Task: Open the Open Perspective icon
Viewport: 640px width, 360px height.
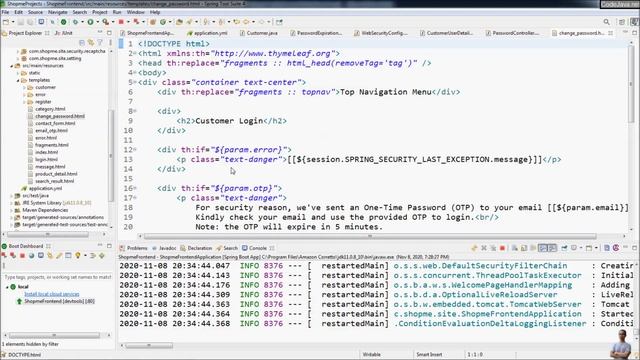Action: coord(622,22)
